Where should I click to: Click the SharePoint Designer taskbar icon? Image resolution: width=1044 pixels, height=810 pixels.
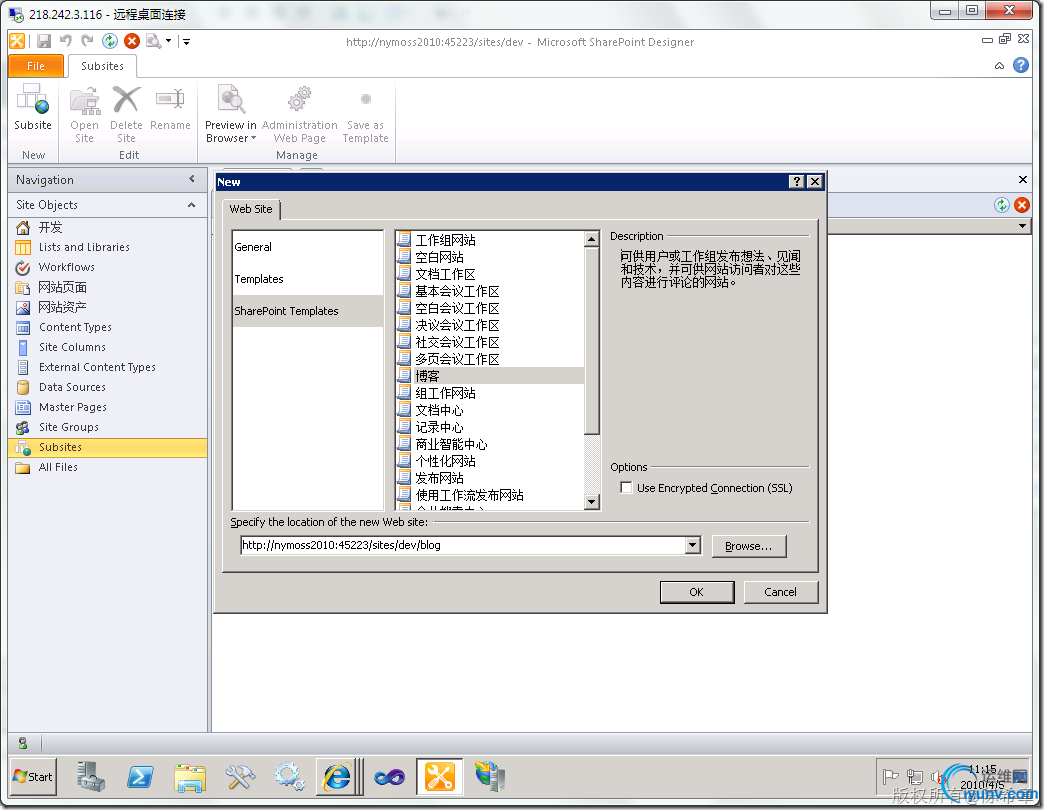[x=439, y=777]
